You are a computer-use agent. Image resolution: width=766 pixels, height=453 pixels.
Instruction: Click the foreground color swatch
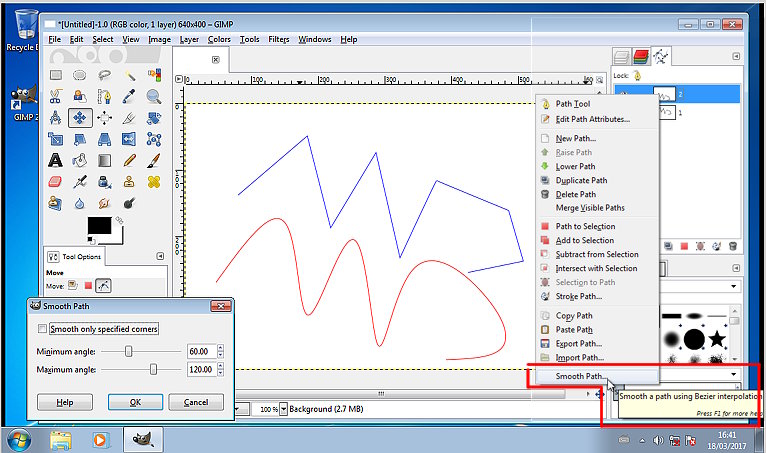coord(99,225)
